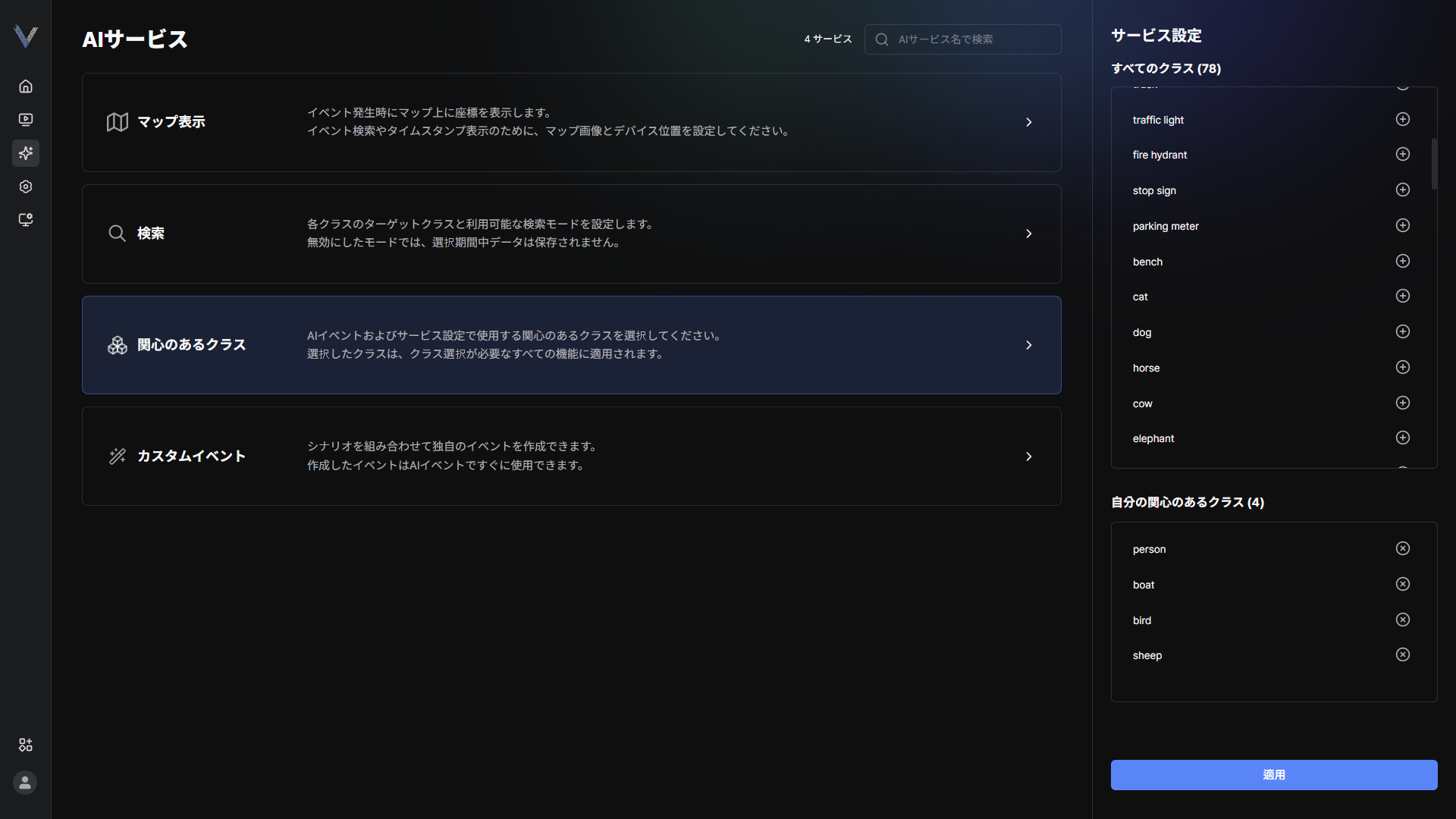Select the AI services sparkle icon
The image size is (1456, 819).
point(26,153)
